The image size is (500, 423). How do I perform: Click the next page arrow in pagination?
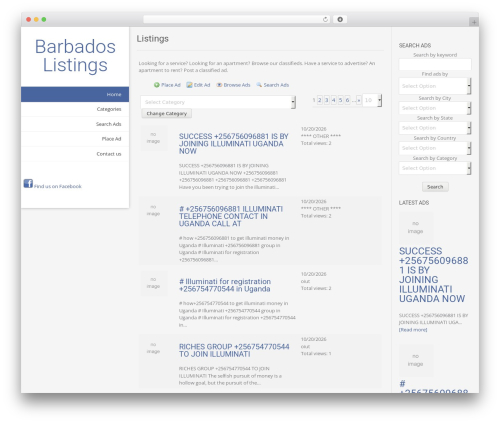tap(359, 100)
